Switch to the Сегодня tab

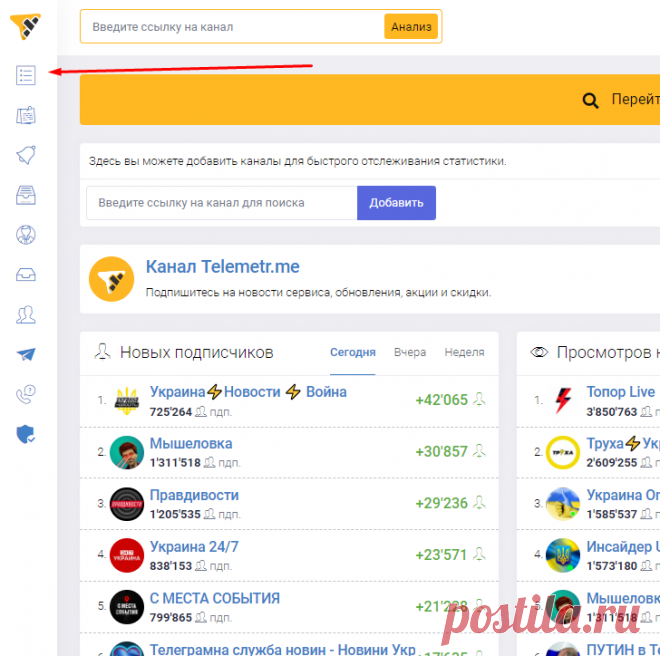point(352,352)
